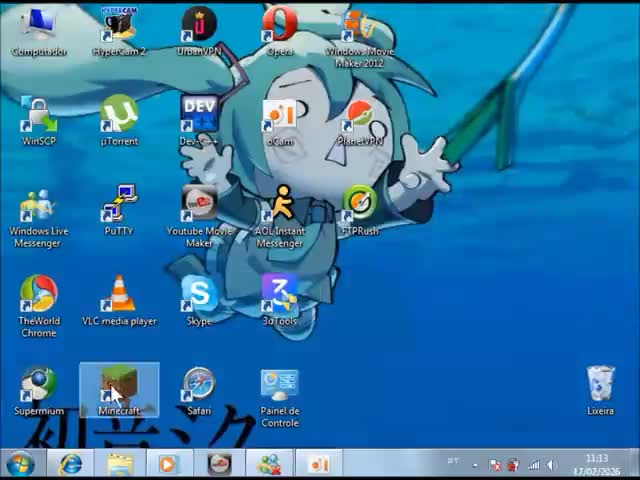Select the Minecraft desktop icon

[119, 386]
